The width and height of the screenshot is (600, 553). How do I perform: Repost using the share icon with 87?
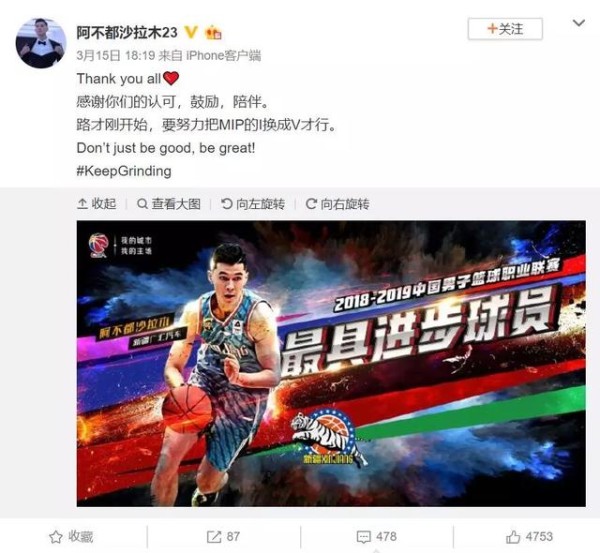click(223, 537)
